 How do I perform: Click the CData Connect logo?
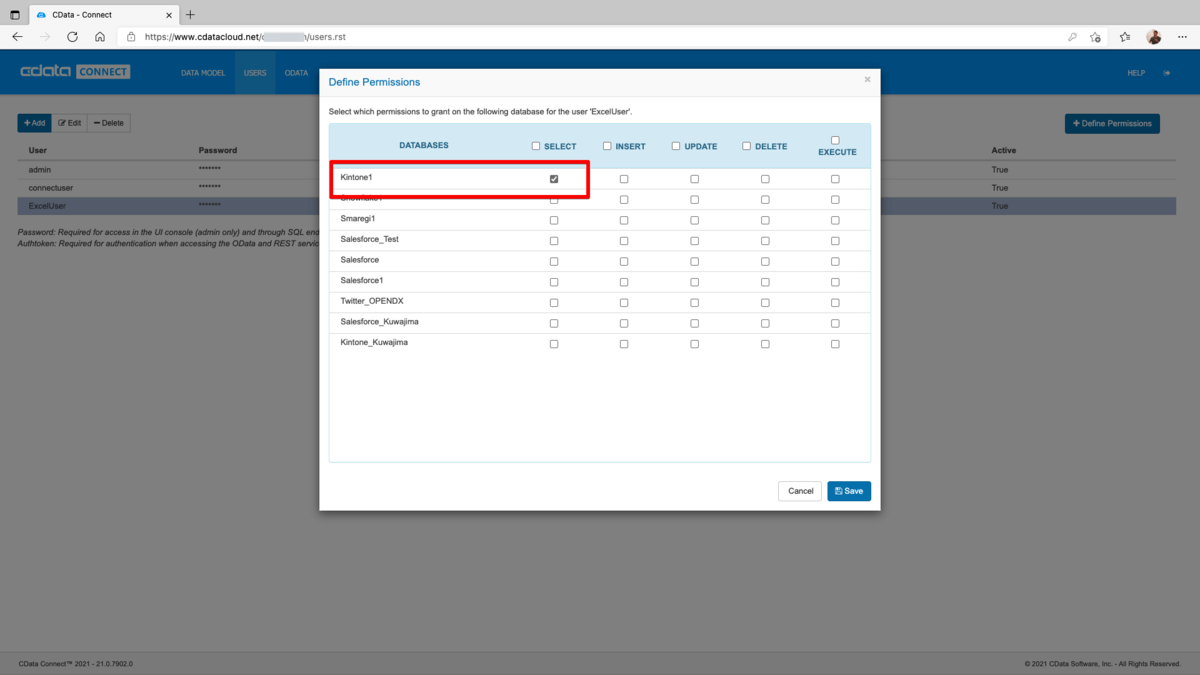click(x=75, y=72)
